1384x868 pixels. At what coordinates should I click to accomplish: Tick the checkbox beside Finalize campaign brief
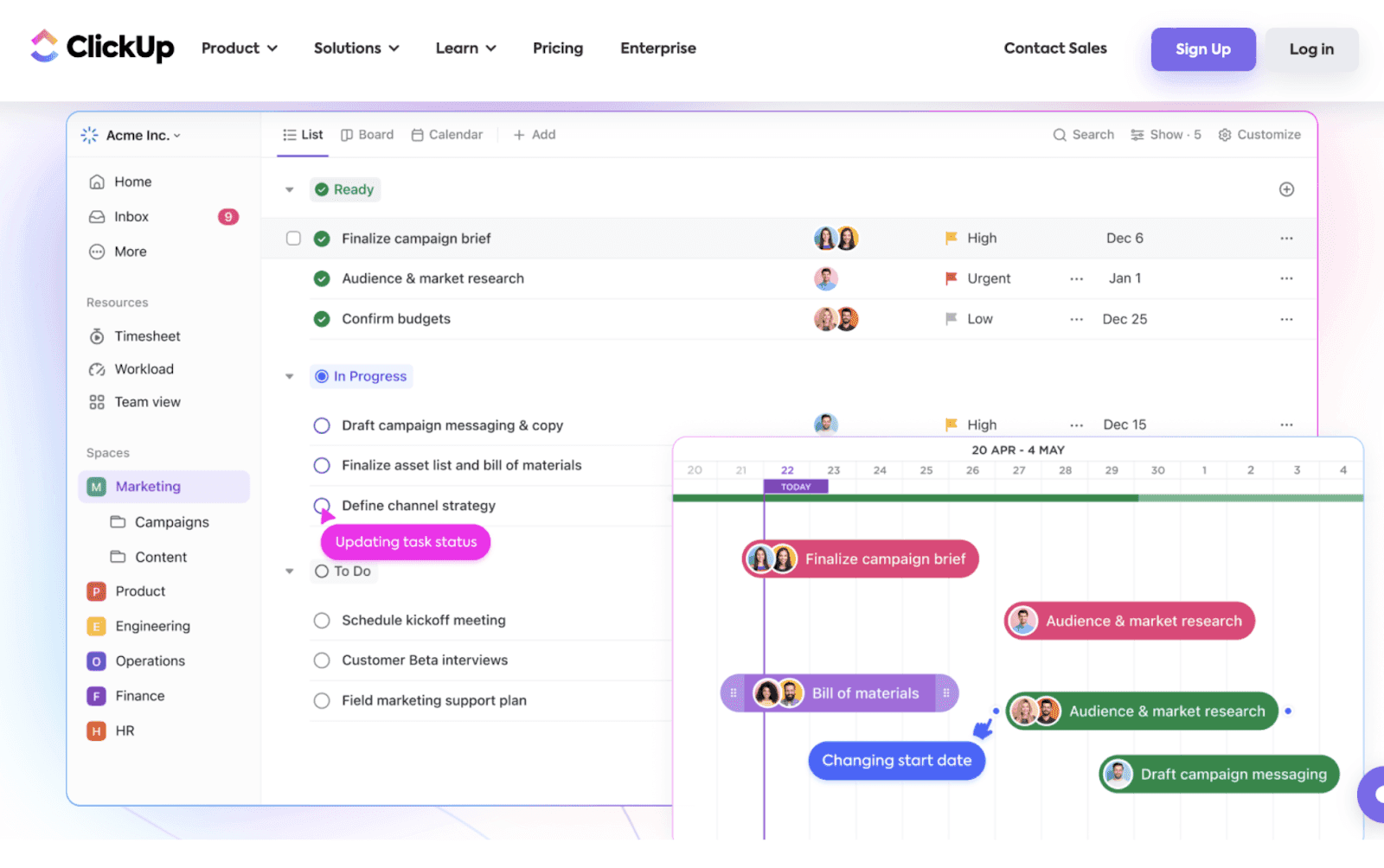[x=293, y=239]
